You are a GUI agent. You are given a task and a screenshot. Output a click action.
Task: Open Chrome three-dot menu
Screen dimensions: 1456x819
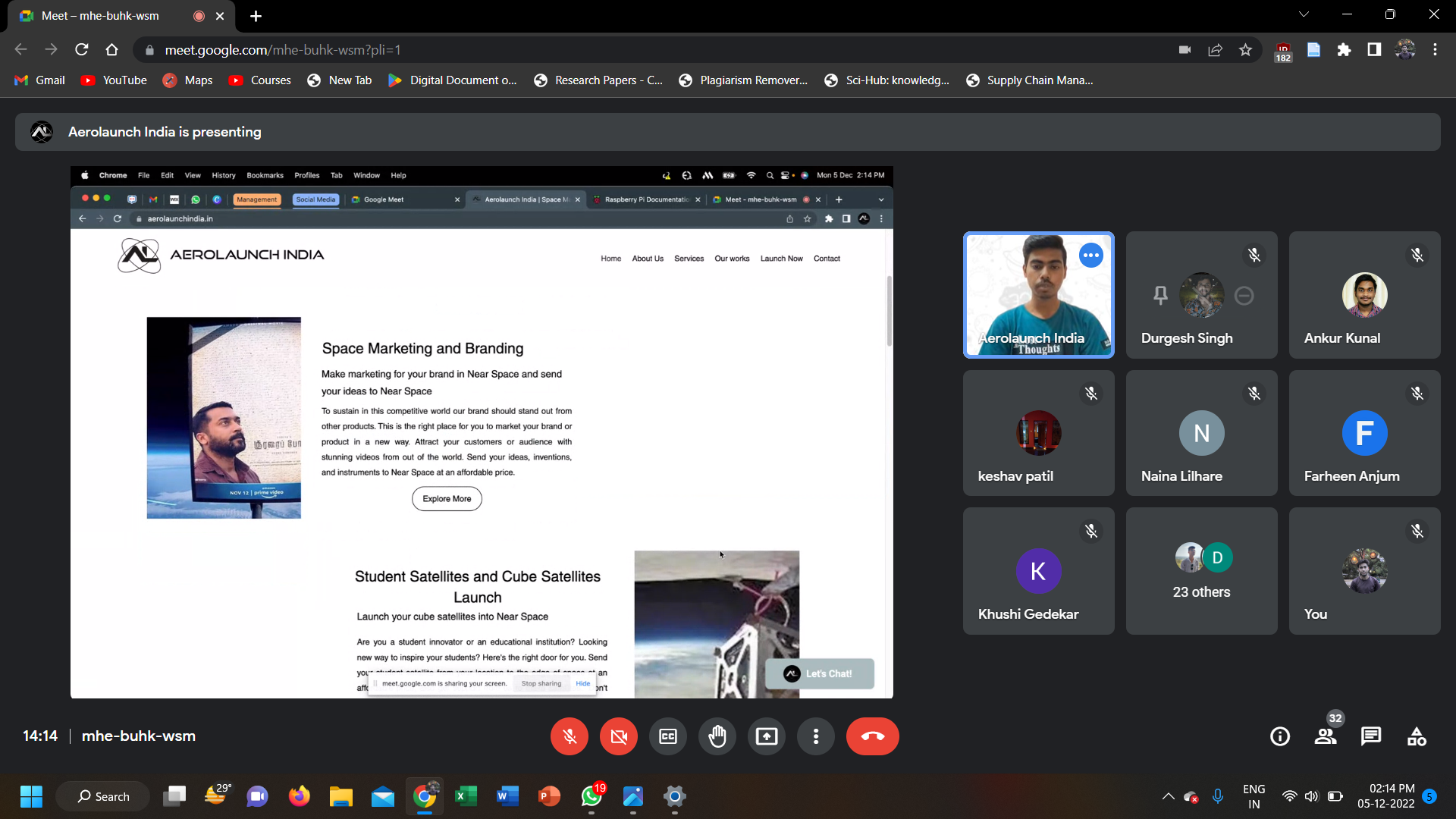1435,50
